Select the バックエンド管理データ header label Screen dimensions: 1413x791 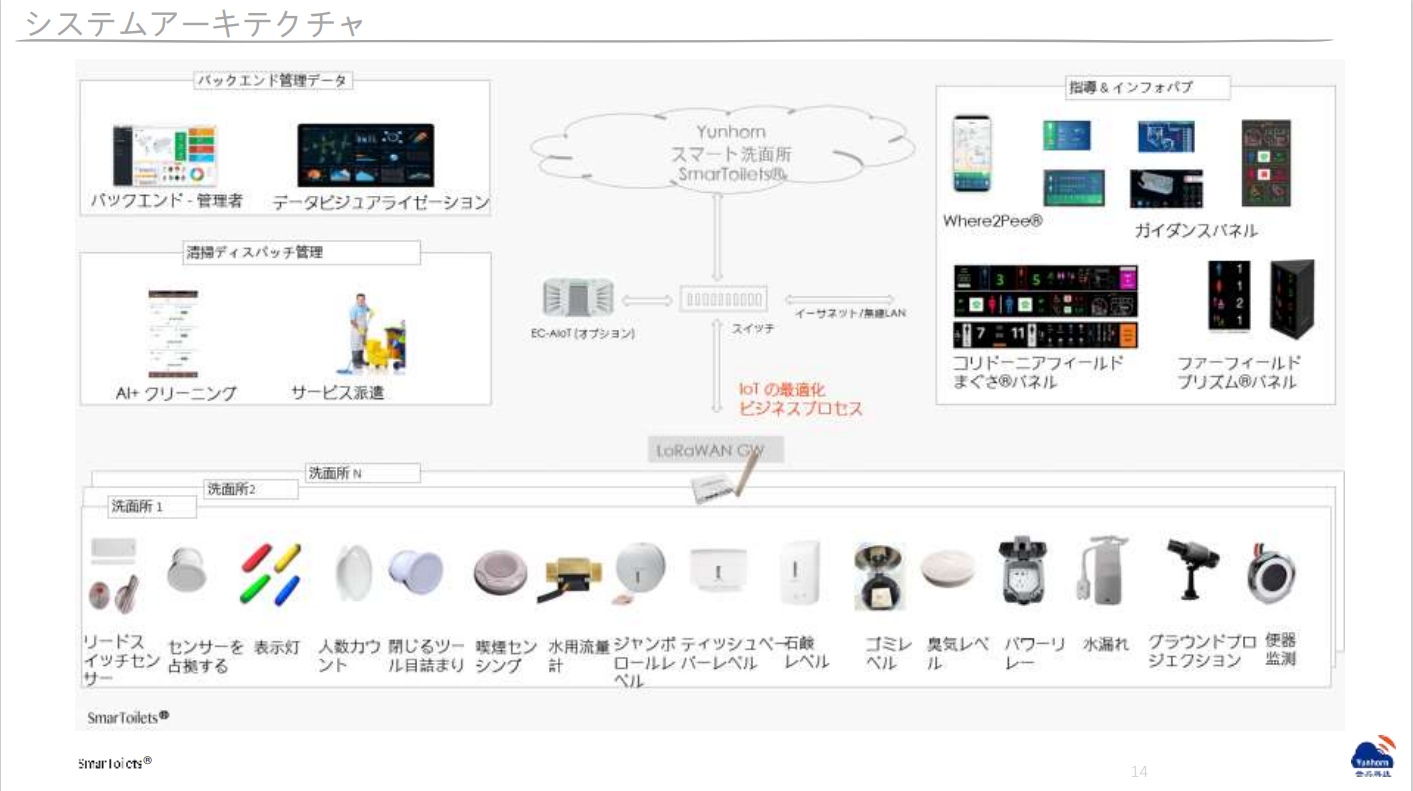[x=272, y=81]
